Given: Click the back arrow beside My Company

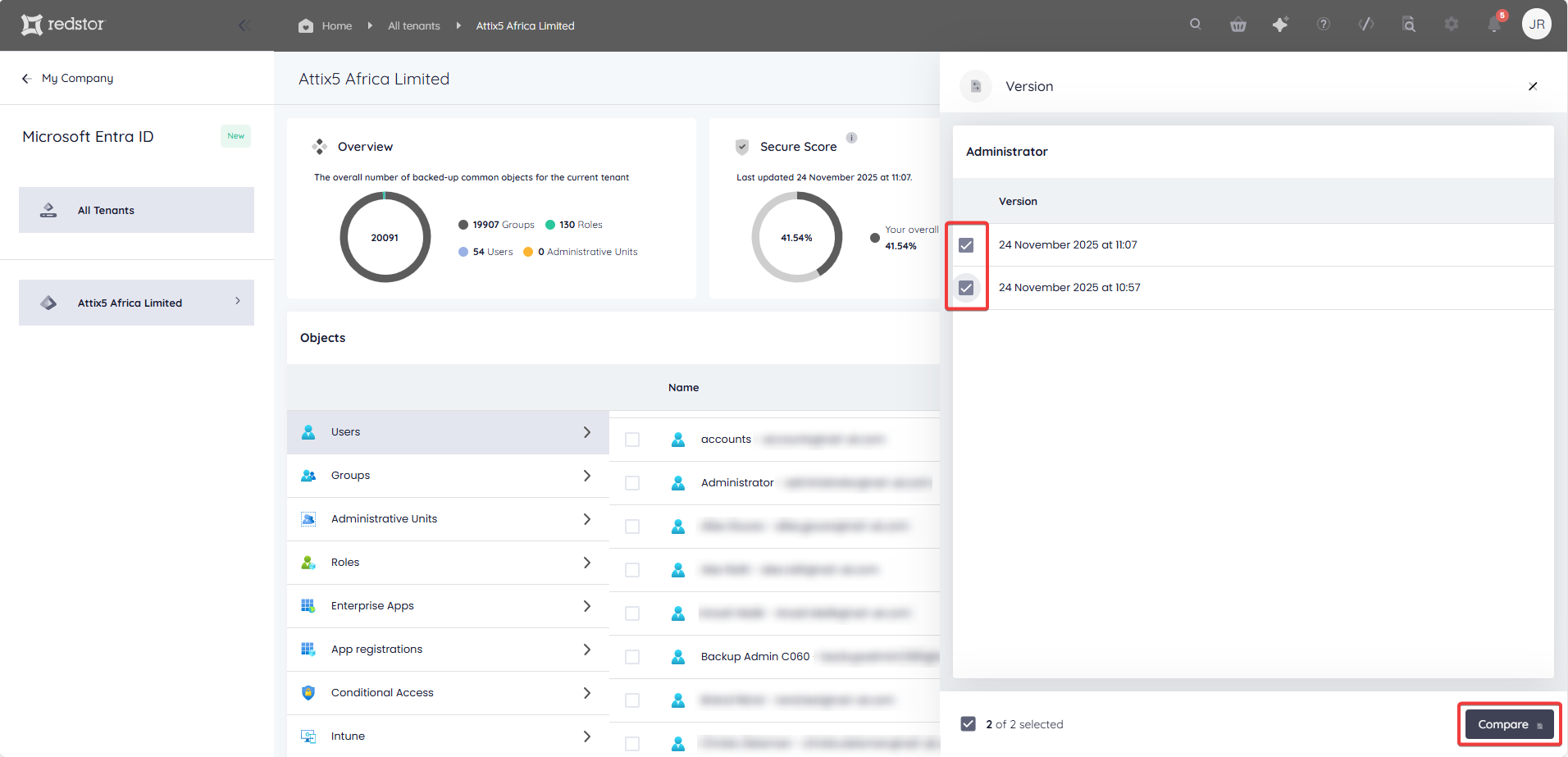Looking at the screenshot, I should [x=27, y=79].
